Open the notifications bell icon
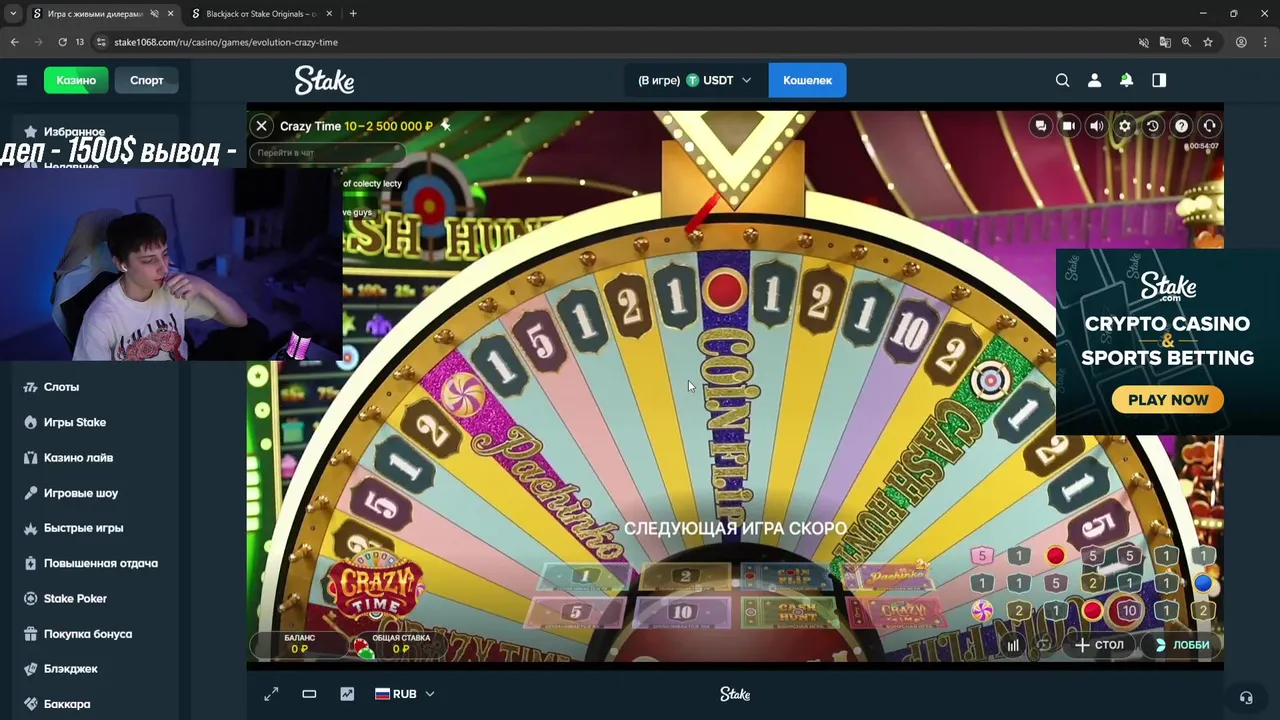Screen dimensions: 1280x720 pos(1126,80)
